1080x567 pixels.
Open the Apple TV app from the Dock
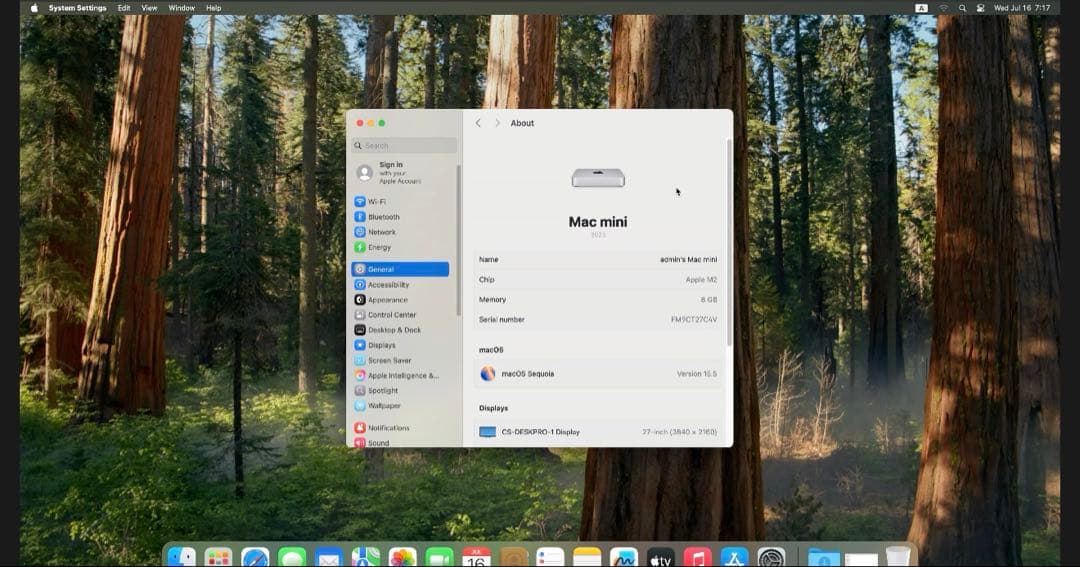pos(661,557)
